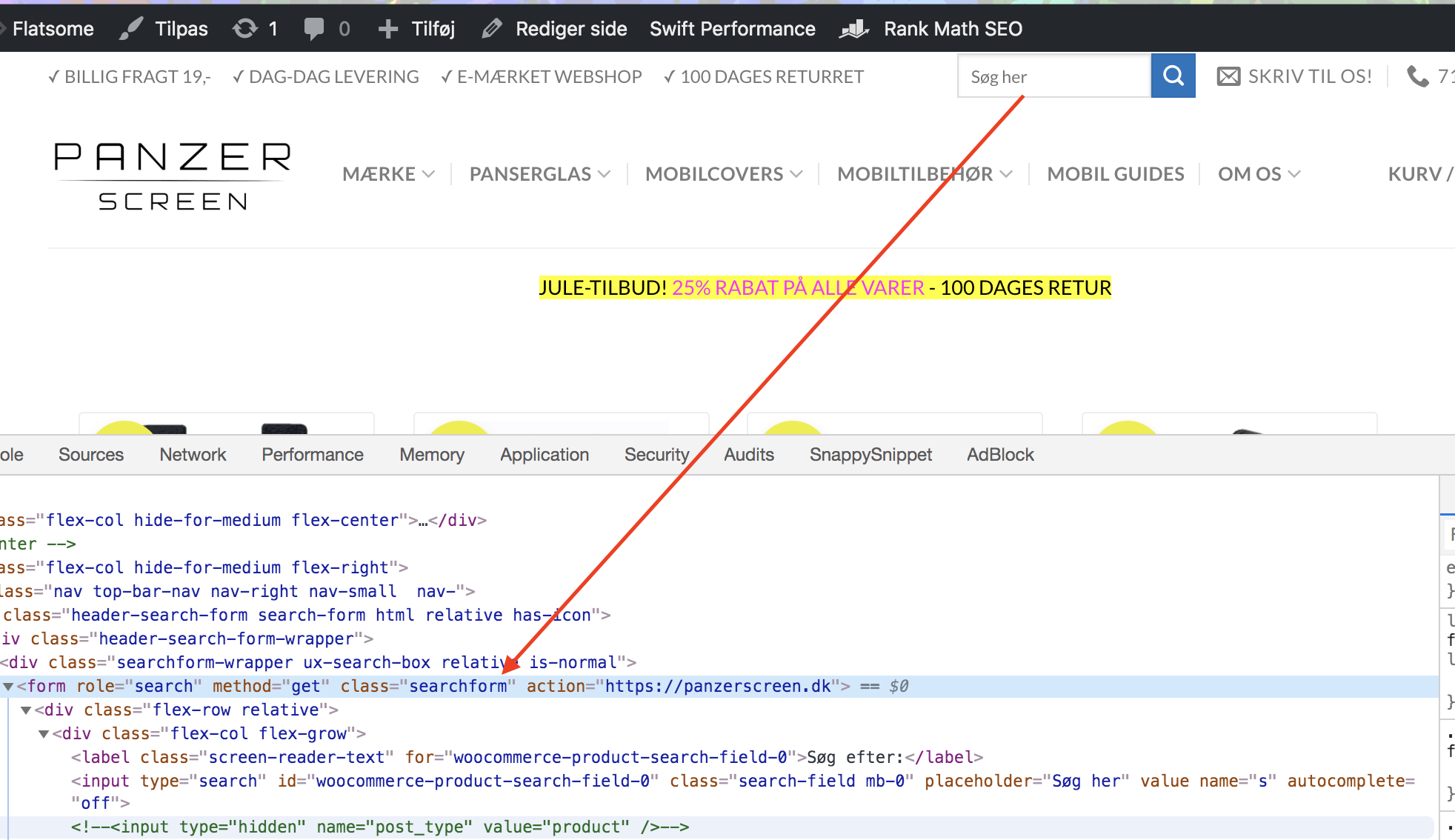Click the Tilføj plus icon
The width and height of the screenshot is (1455, 840).
(388, 29)
